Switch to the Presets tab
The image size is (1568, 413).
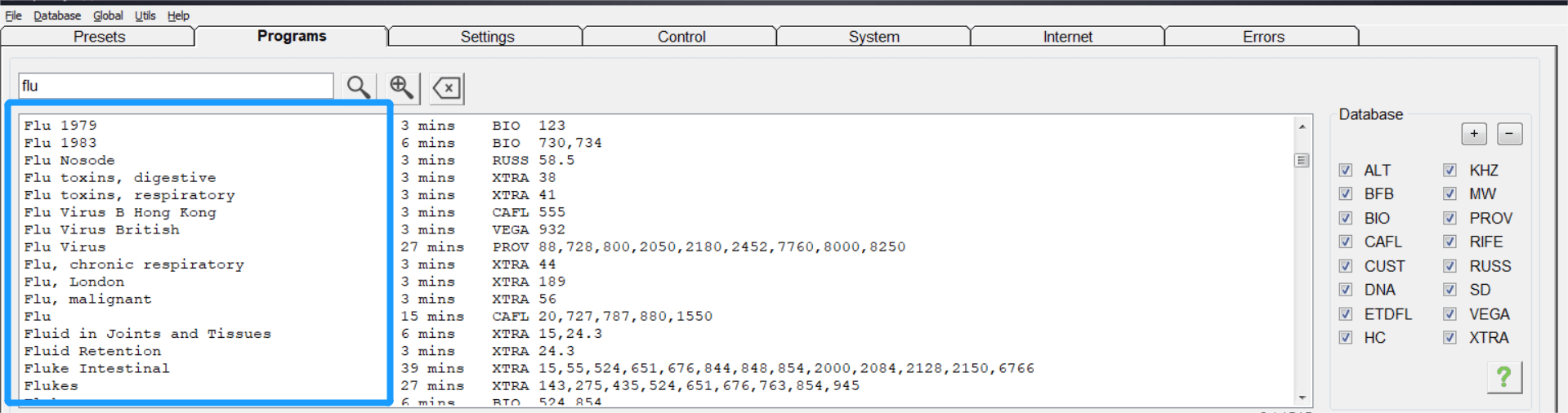click(x=99, y=37)
